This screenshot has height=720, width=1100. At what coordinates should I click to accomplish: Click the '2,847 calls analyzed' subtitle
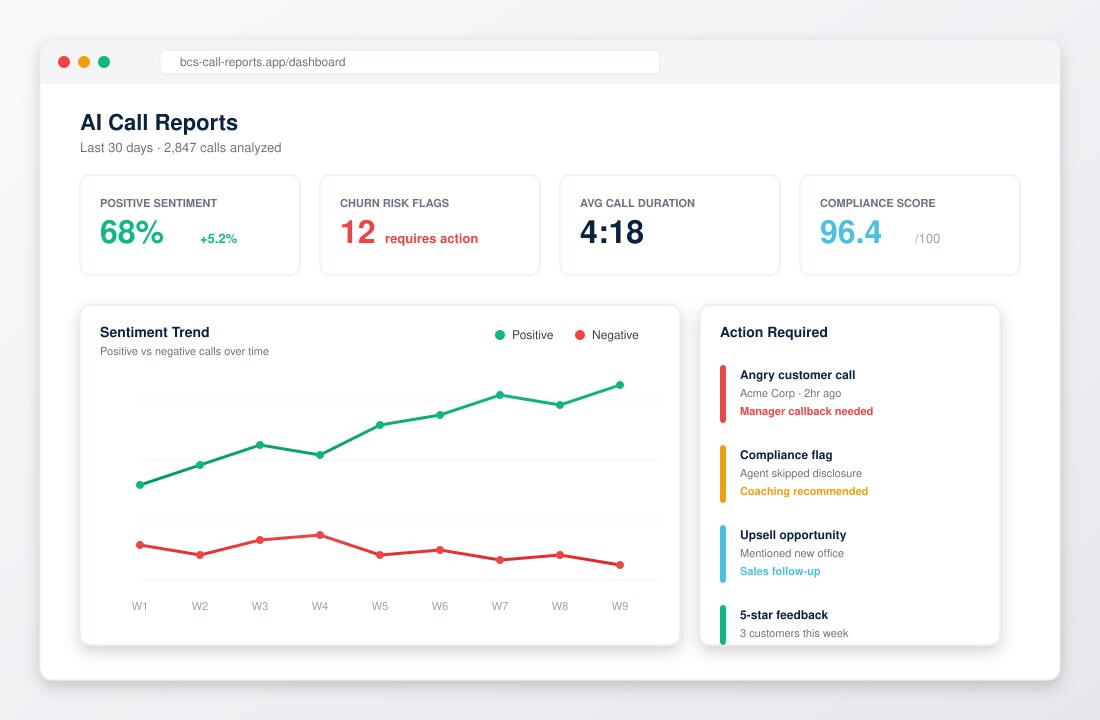coord(222,147)
